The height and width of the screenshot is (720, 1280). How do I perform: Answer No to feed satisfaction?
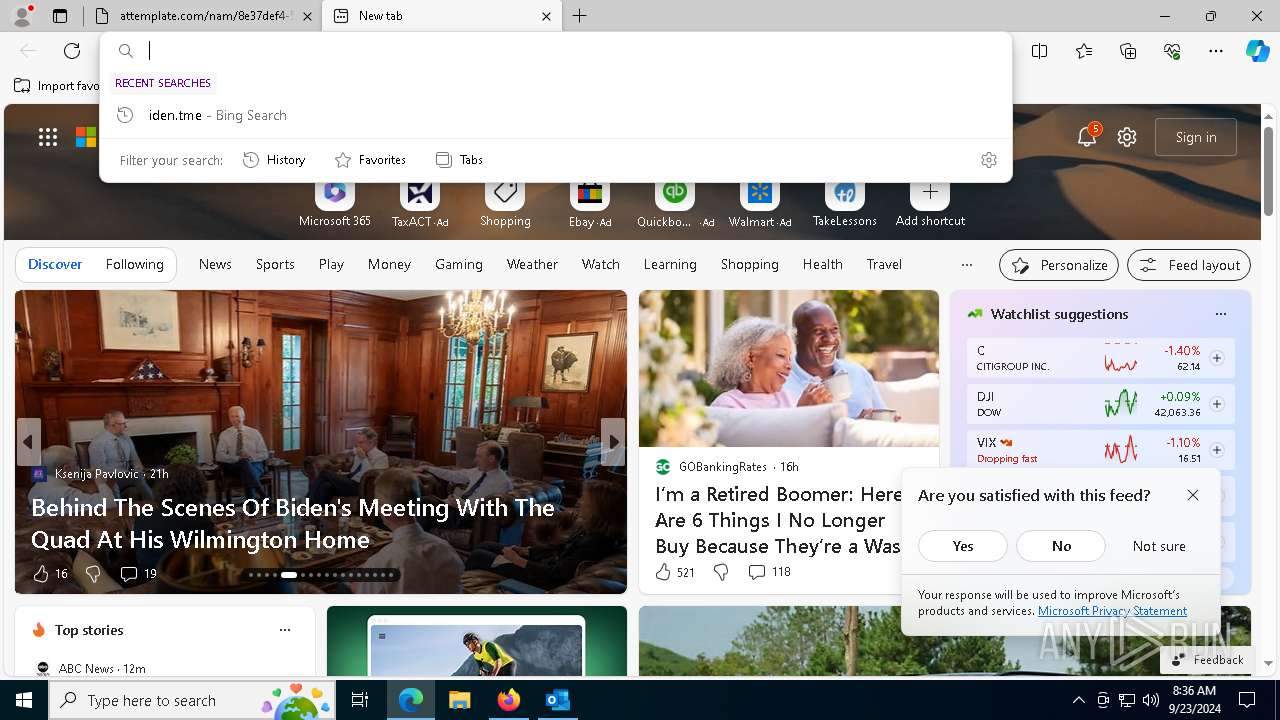pyautogui.click(x=1061, y=546)
